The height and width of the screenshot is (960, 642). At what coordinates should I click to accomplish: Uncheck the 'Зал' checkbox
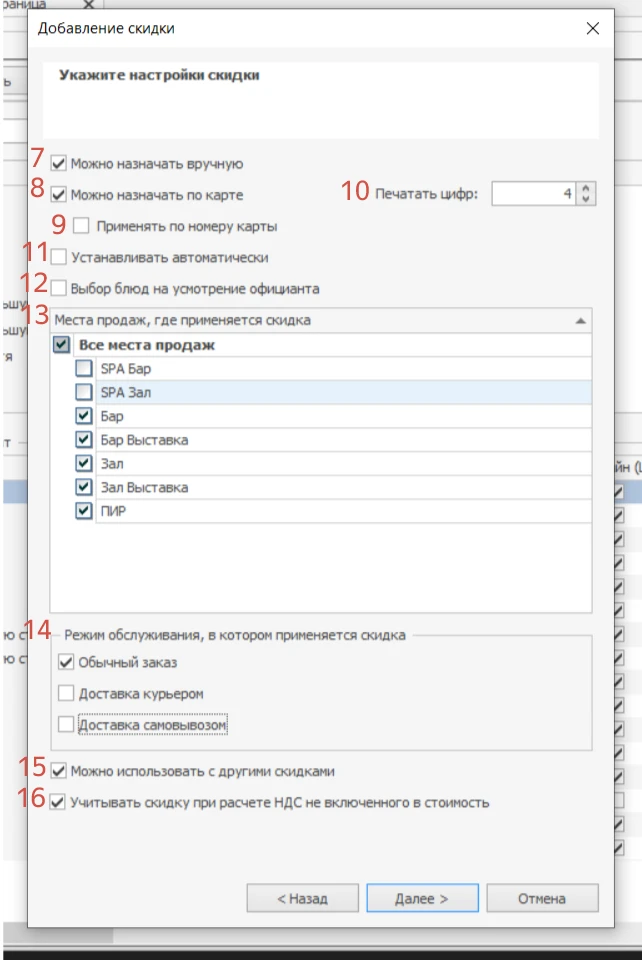pos(84,463)
